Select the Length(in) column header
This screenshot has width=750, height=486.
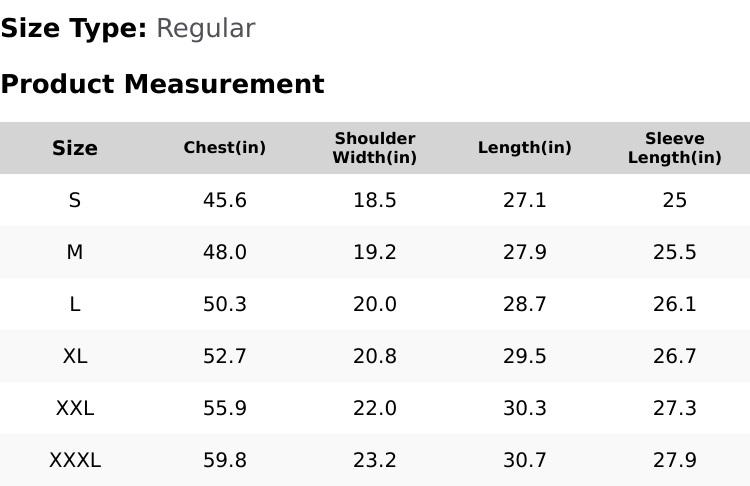tap(525, 148)
